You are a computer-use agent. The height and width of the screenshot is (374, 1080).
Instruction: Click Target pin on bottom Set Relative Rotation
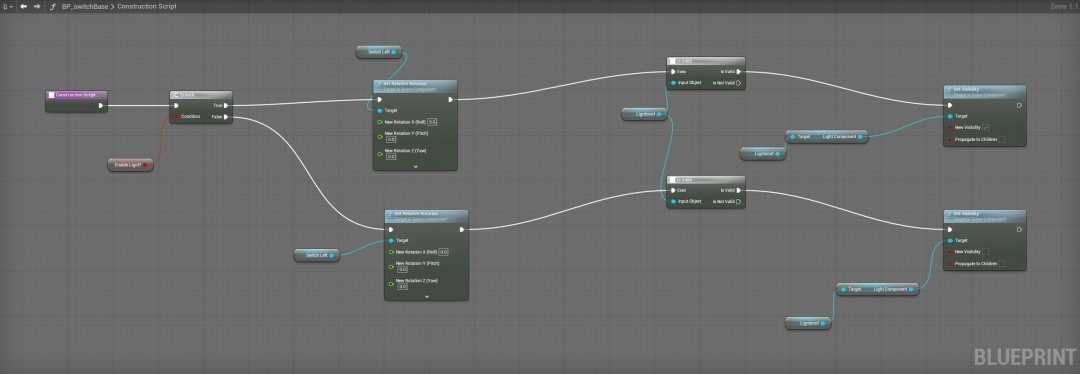click(391, 240)
